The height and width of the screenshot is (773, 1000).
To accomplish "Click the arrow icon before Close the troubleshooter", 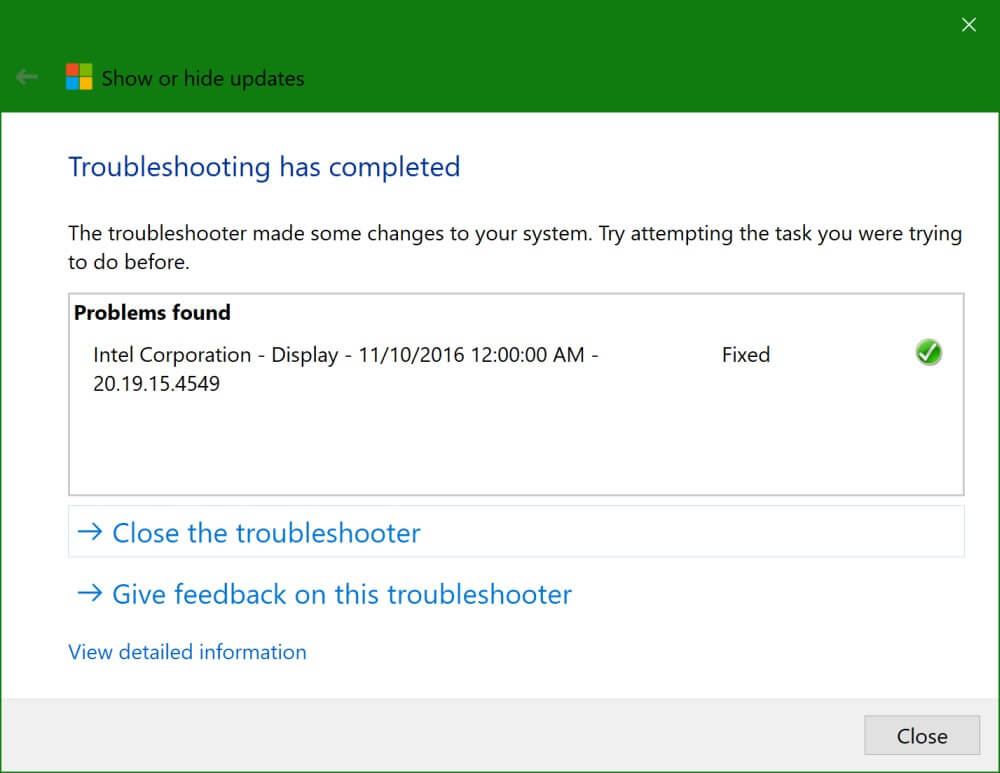I will (90, 531).
